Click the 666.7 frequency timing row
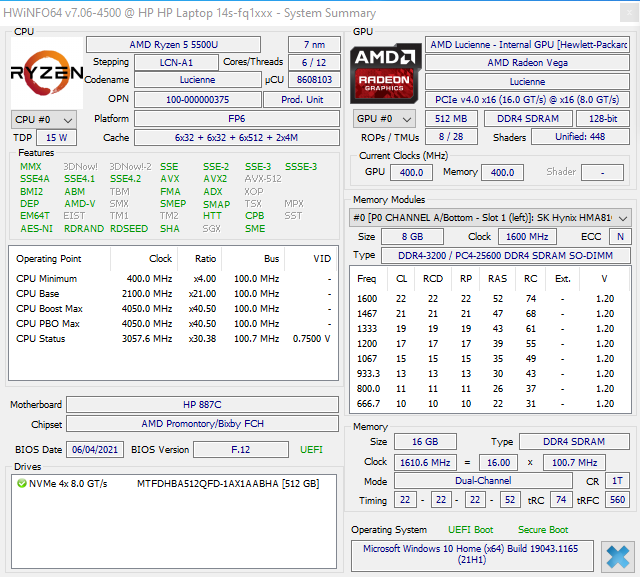Viewport: 640px width, 577px height. pyautogui.click(x=489, y=404)
